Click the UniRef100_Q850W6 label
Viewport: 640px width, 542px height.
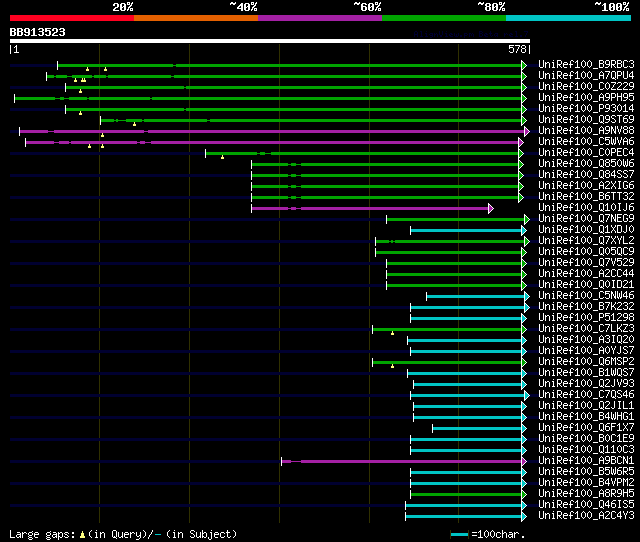pos(586,164)
